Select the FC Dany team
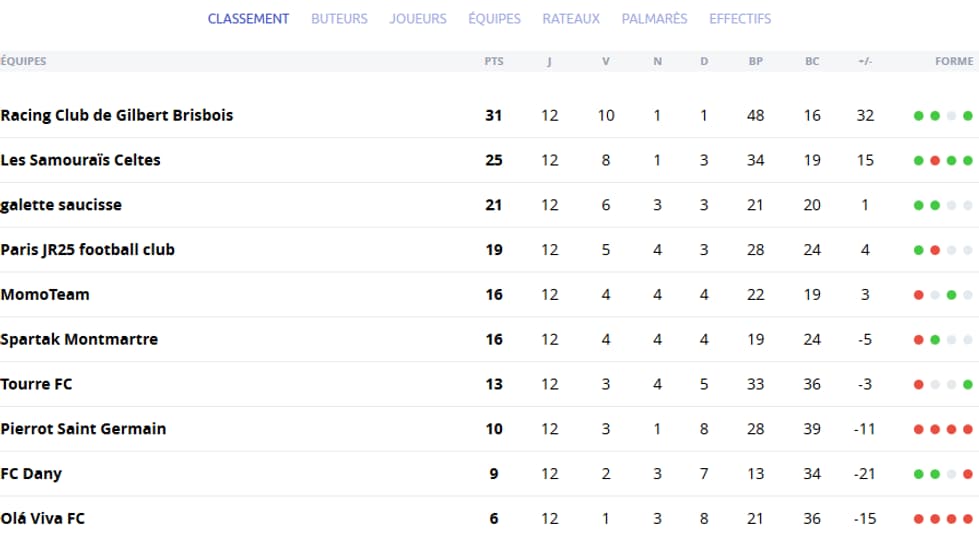979x551 pixels. point(31,474)
